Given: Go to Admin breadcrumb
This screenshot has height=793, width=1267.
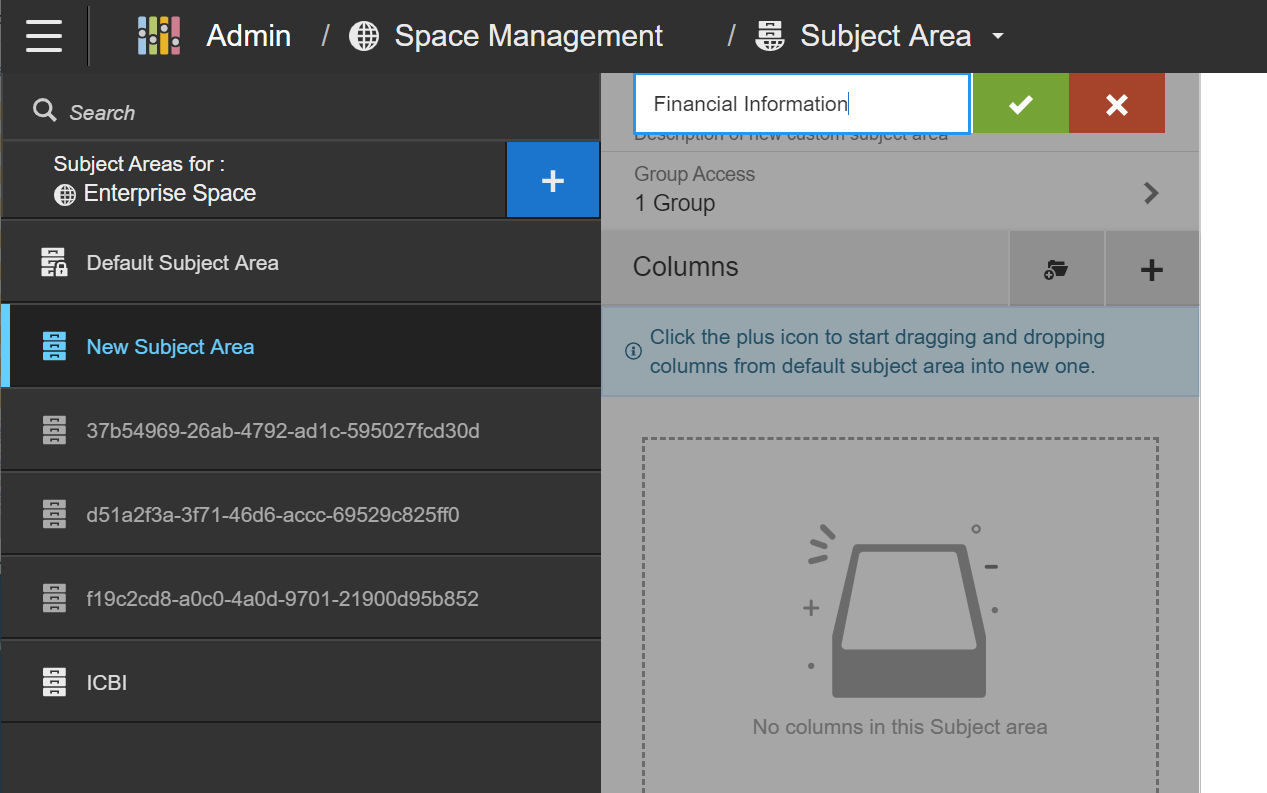Looking at the screenshot, I should 248,37.
